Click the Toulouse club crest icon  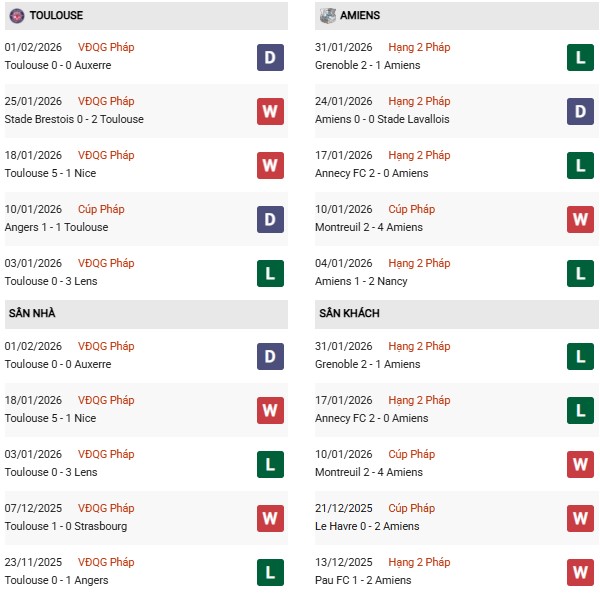coord(16,16)
